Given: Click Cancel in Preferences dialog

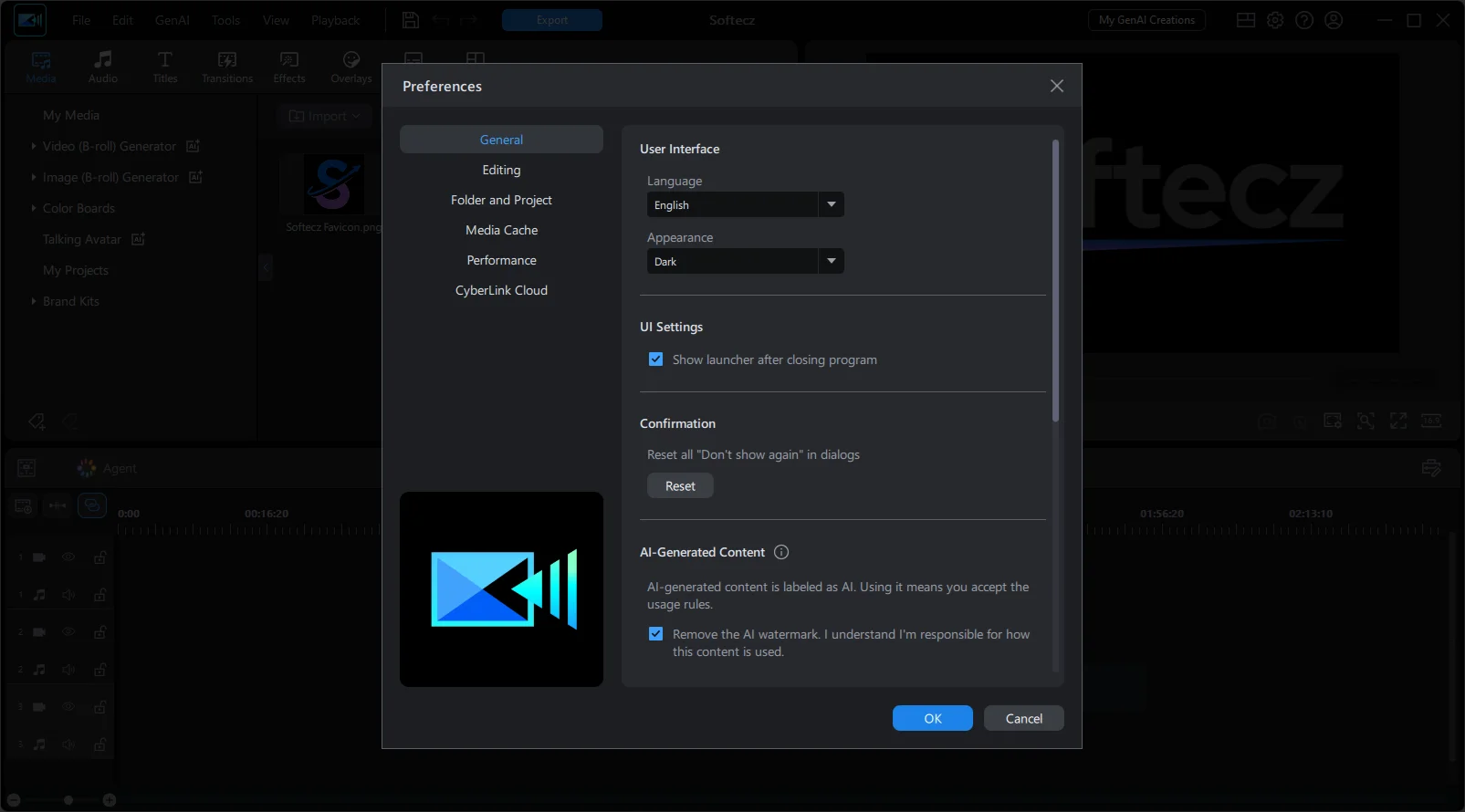Looking at the screenshot, I should pyautogui.click(x=1024, y=718).
